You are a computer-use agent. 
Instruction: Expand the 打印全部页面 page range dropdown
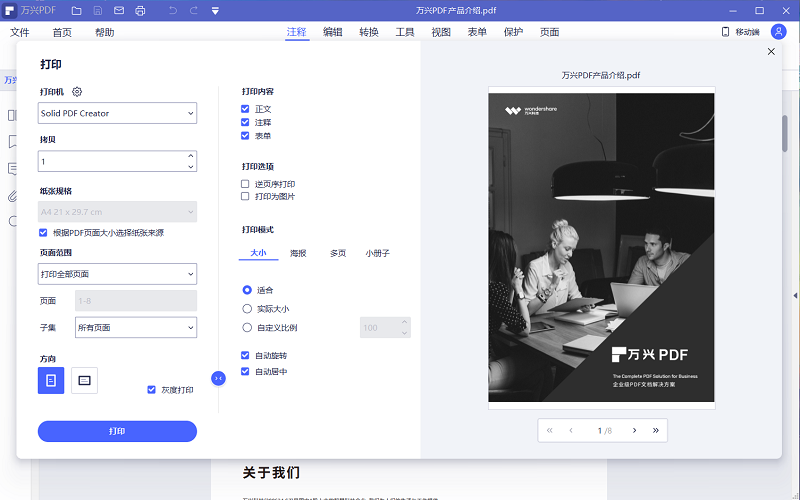pos(117,274)
